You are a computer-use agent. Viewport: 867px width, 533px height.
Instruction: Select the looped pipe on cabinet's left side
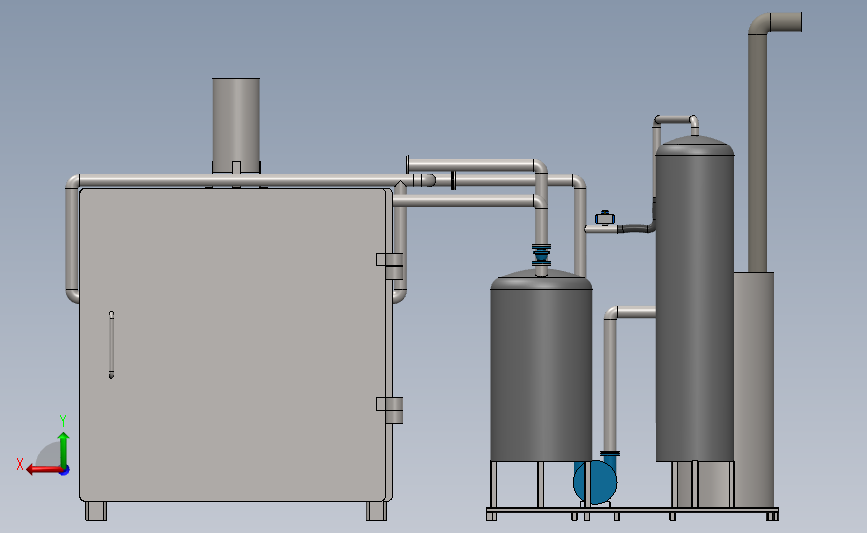[72, 238]
